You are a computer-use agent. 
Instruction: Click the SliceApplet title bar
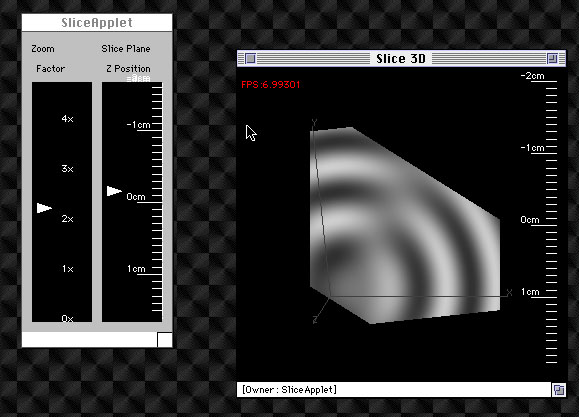(97, 23)
